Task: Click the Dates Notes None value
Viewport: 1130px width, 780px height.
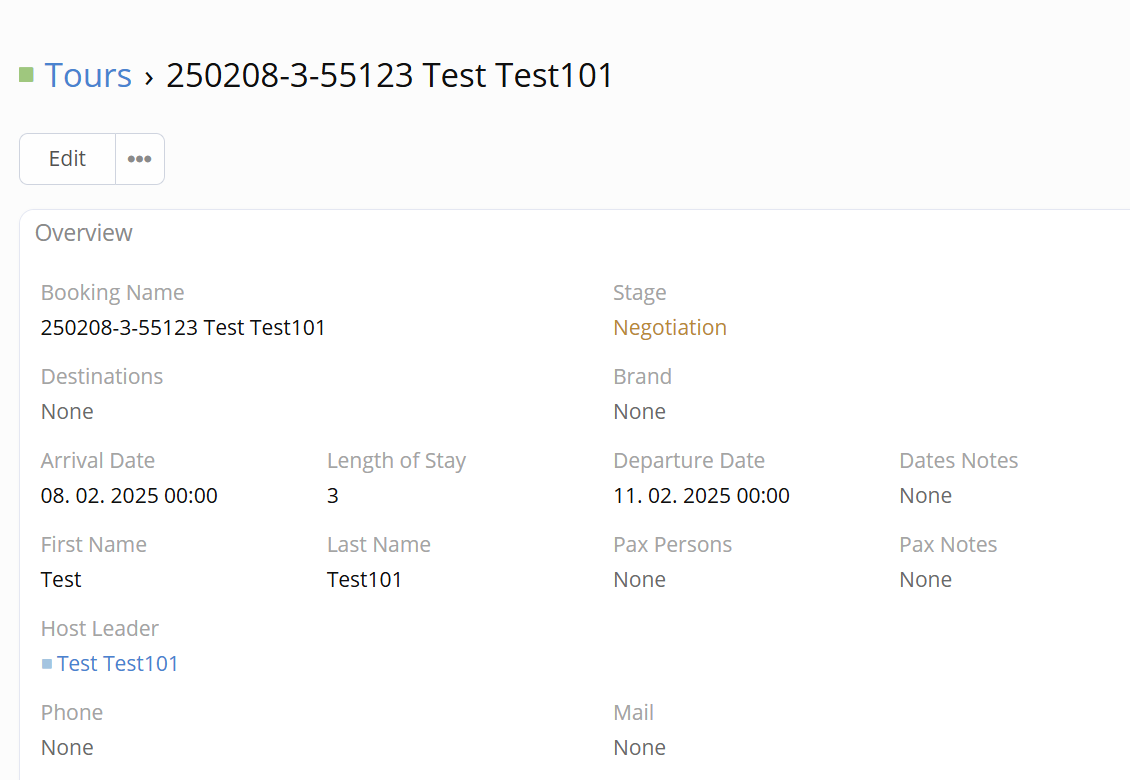Action: click(x=926, y=496)
